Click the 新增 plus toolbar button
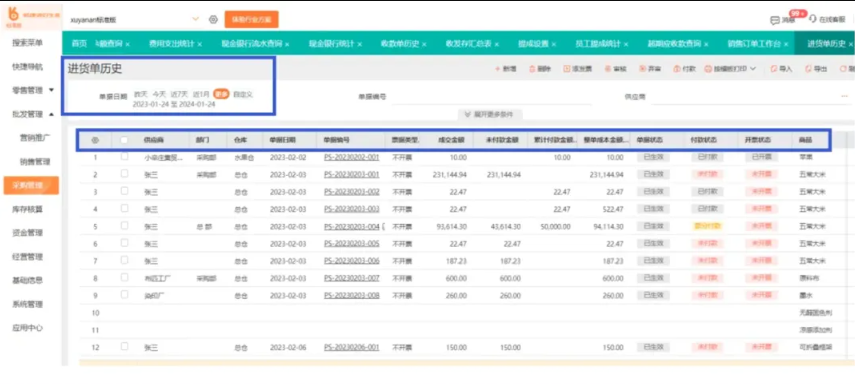The image size is (855, 384). point(505,69)
